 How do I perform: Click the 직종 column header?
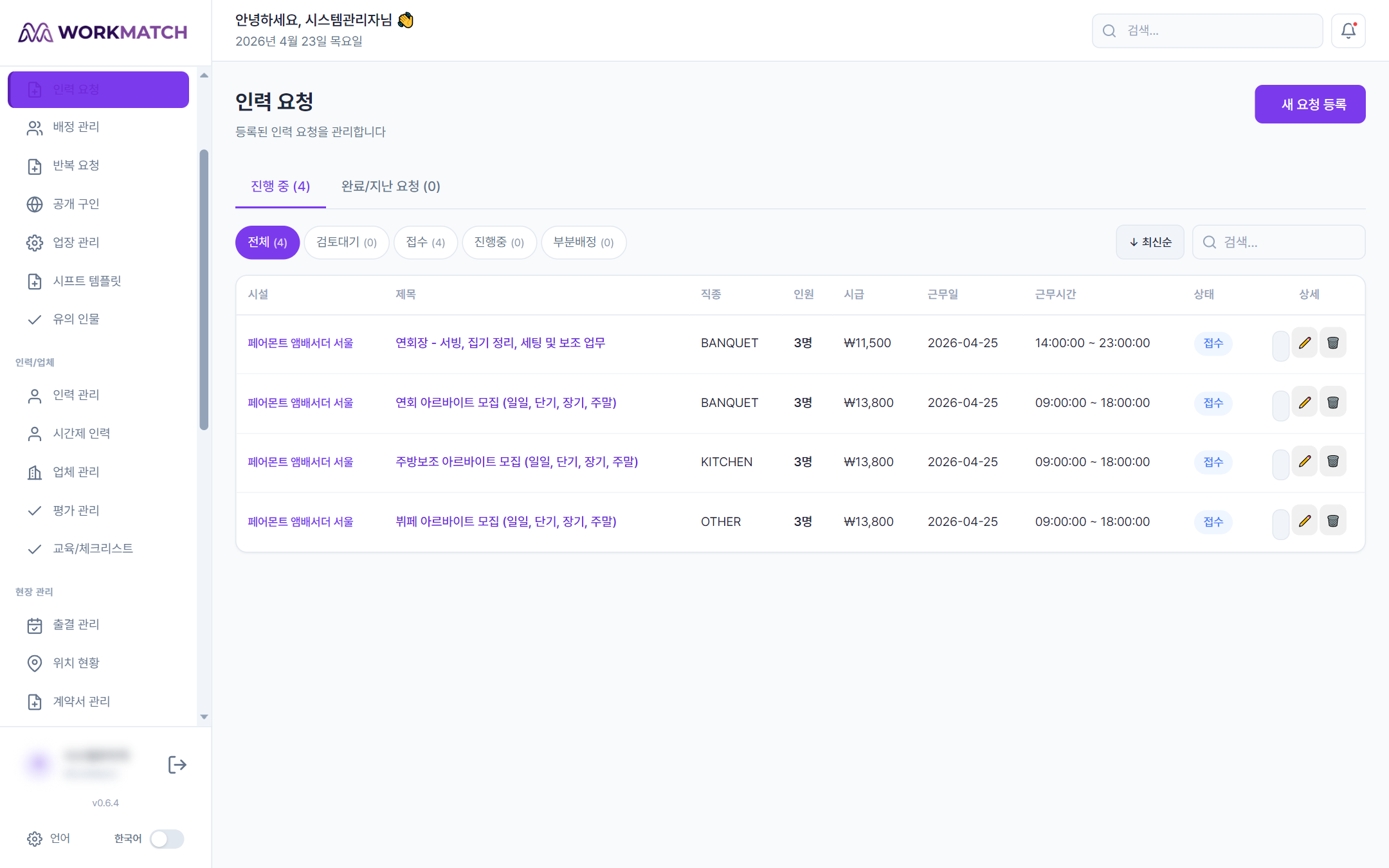coord(711,294)
